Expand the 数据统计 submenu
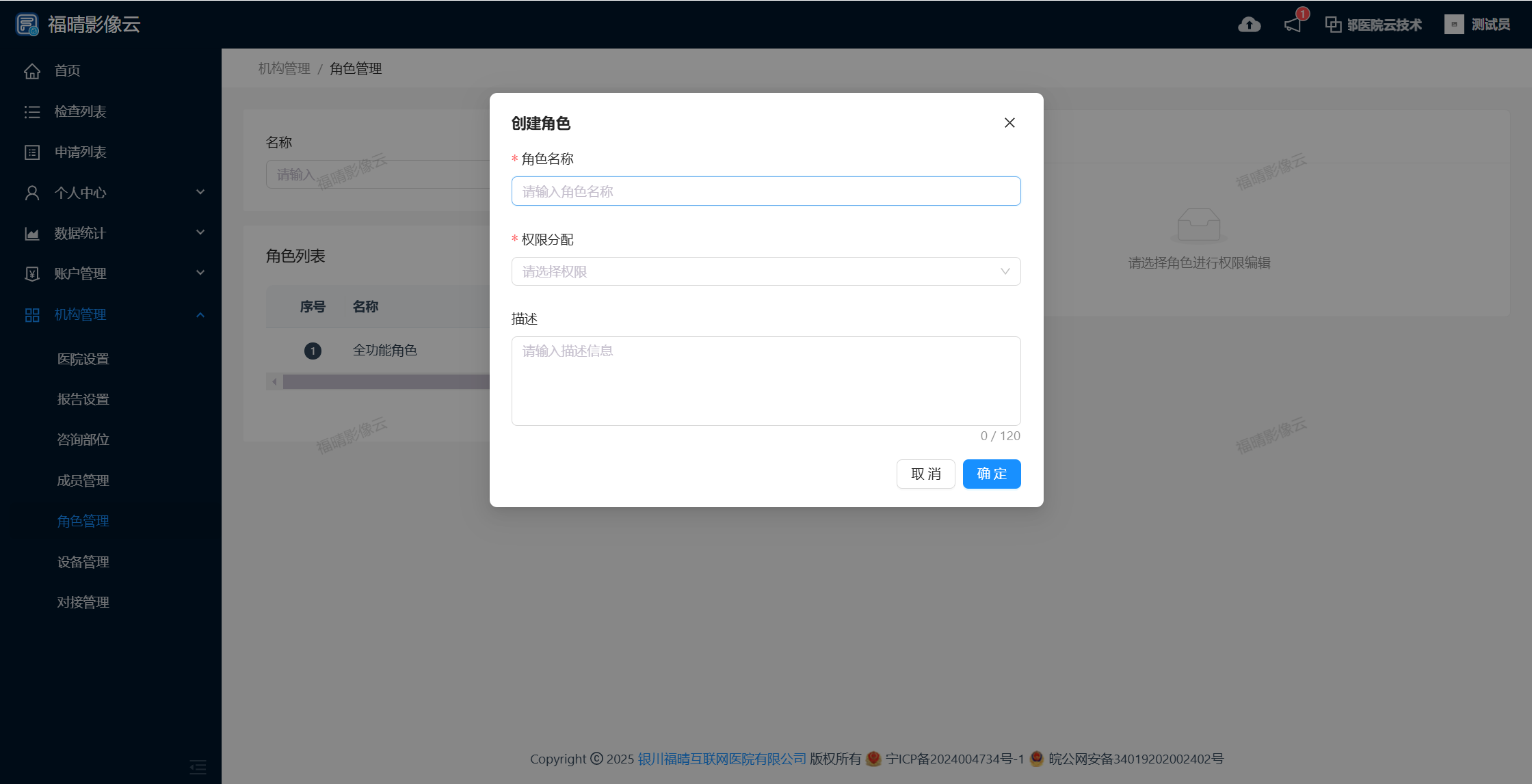This screenshot has width=1532, height=784. [200, 232]
